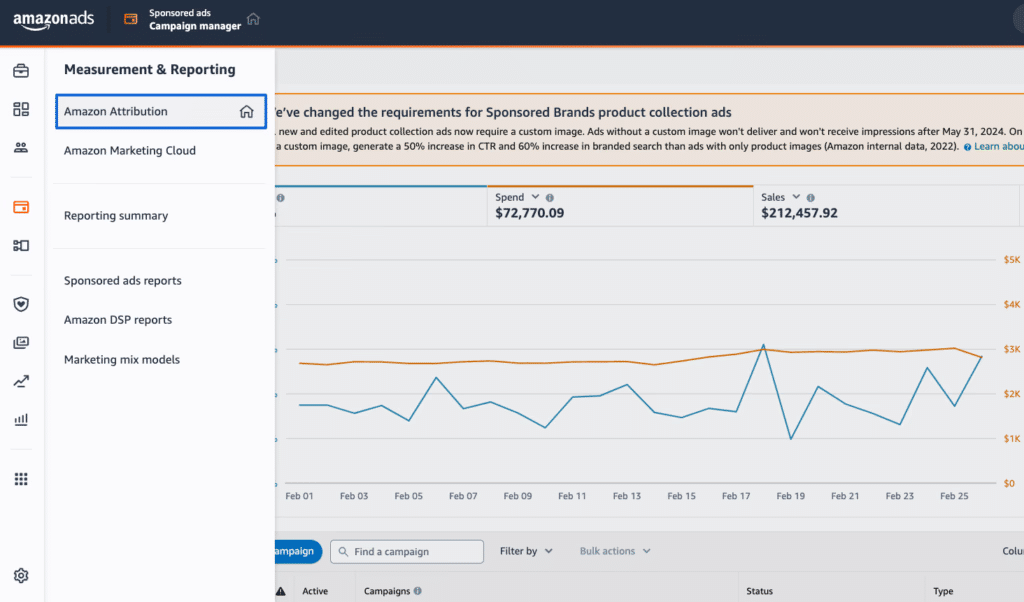
Task: Open the nine-dot apps grid icon
Action: click(x=21, y=479)
